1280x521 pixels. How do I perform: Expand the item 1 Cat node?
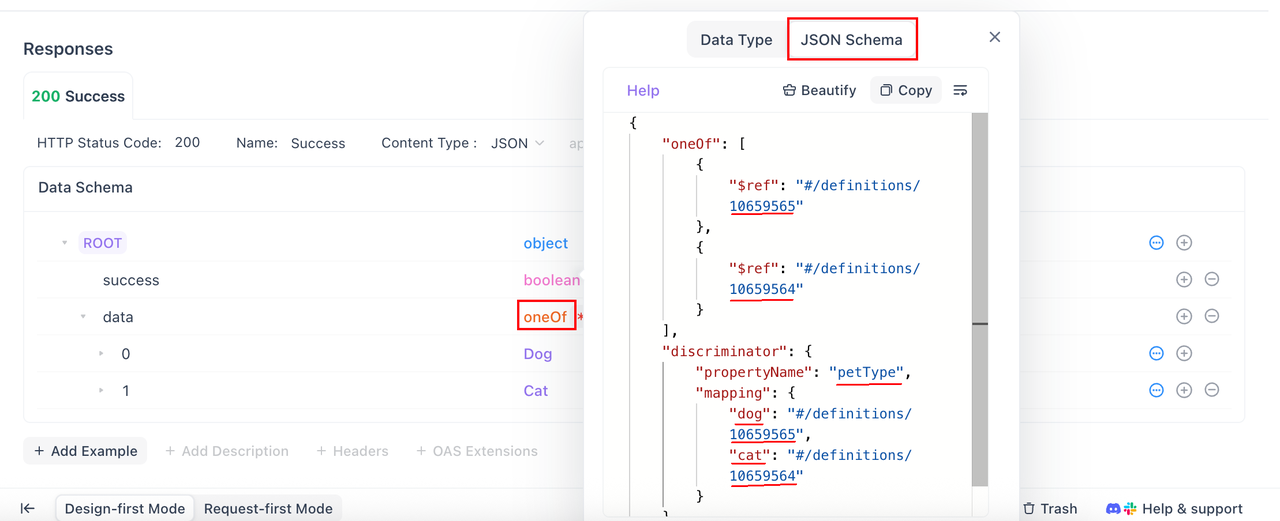tap(101, 391)
